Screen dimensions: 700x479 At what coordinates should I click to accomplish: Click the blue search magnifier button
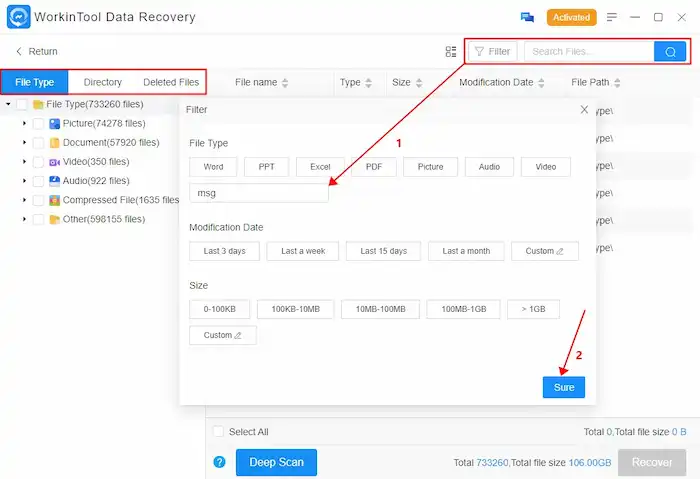click(670, 52)
